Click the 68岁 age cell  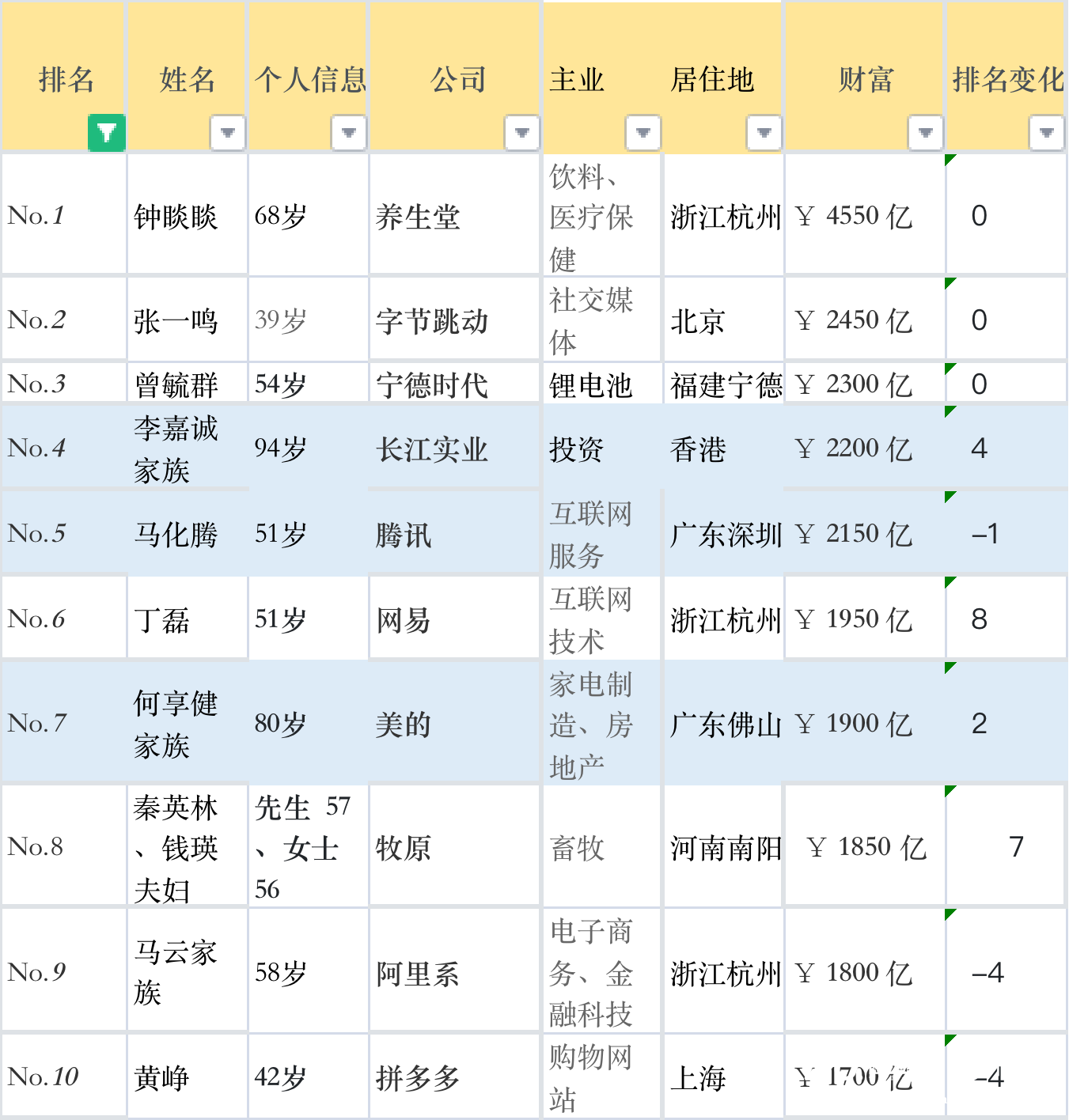309,215
